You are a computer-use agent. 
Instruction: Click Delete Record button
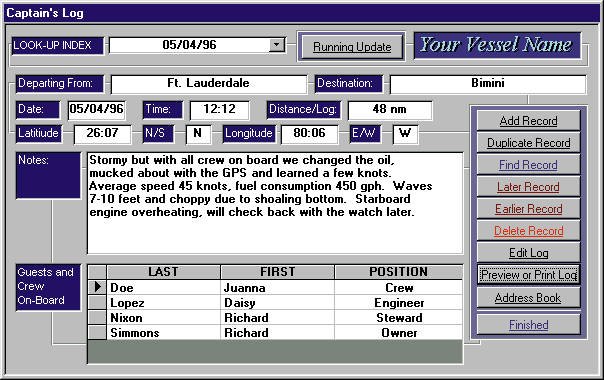tap(528, 231)
